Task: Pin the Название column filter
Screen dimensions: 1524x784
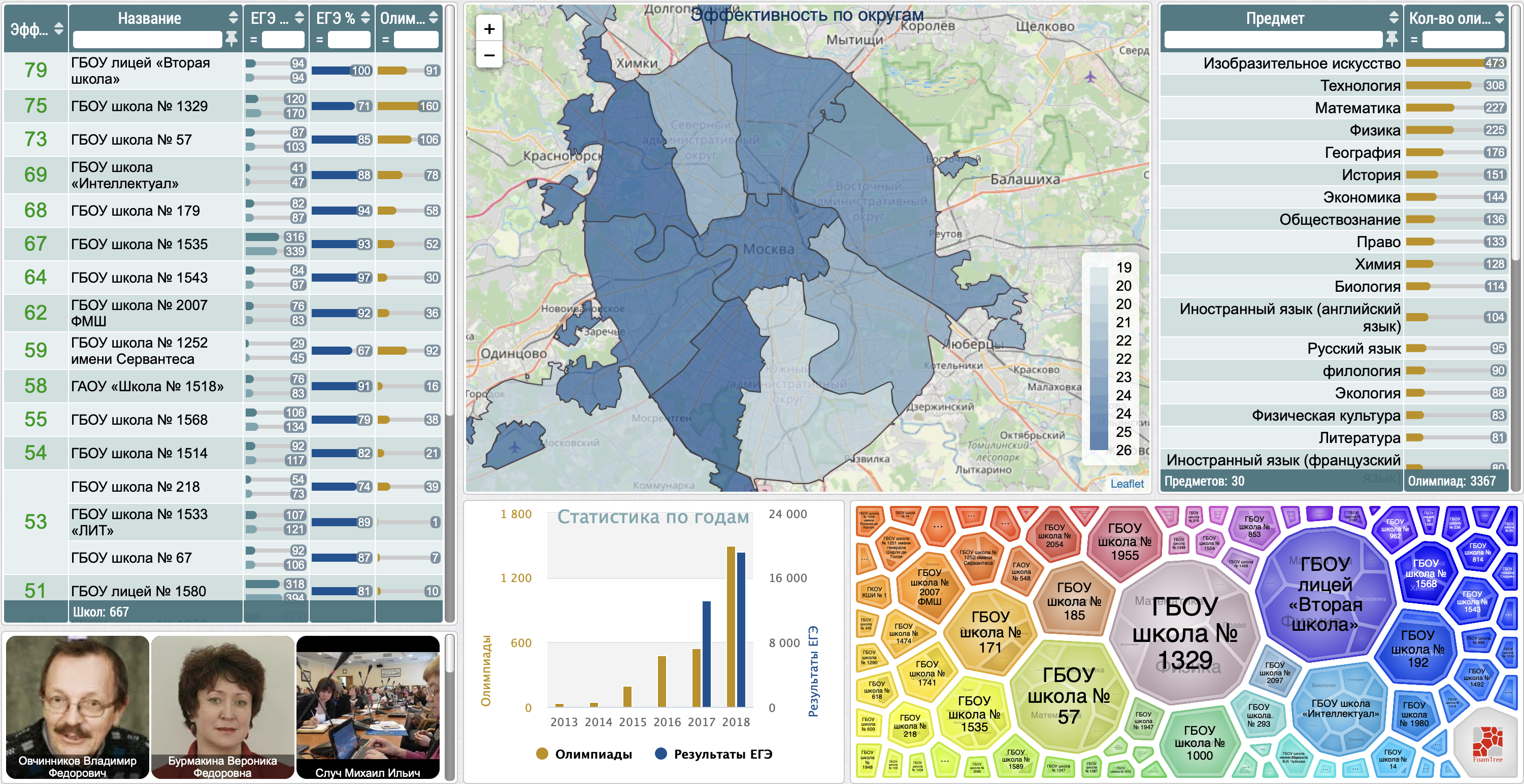Action: tap(231, 40)
